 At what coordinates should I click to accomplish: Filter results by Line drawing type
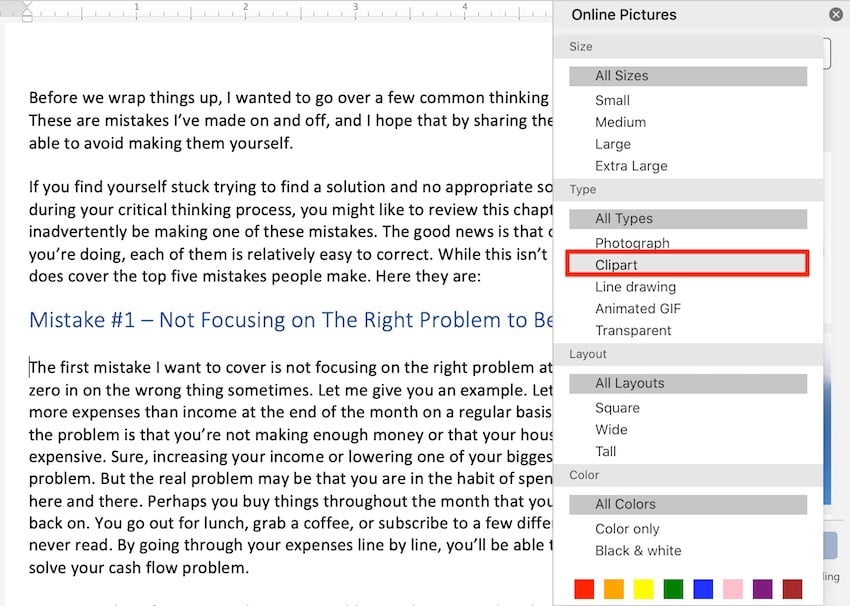[x=635, y=287]
